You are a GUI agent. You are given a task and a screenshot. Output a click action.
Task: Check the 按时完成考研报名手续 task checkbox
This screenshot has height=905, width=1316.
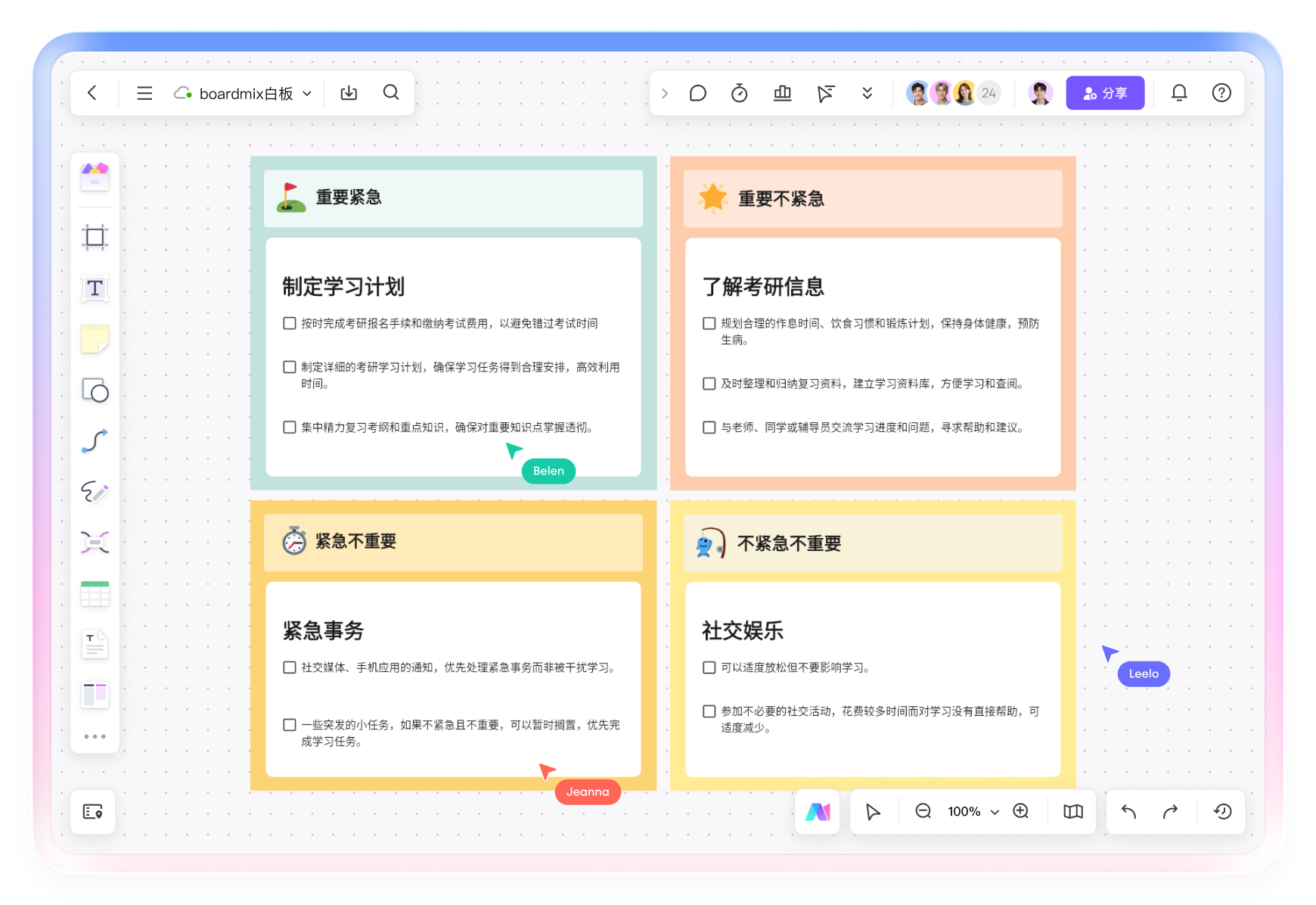coord(289,324)
